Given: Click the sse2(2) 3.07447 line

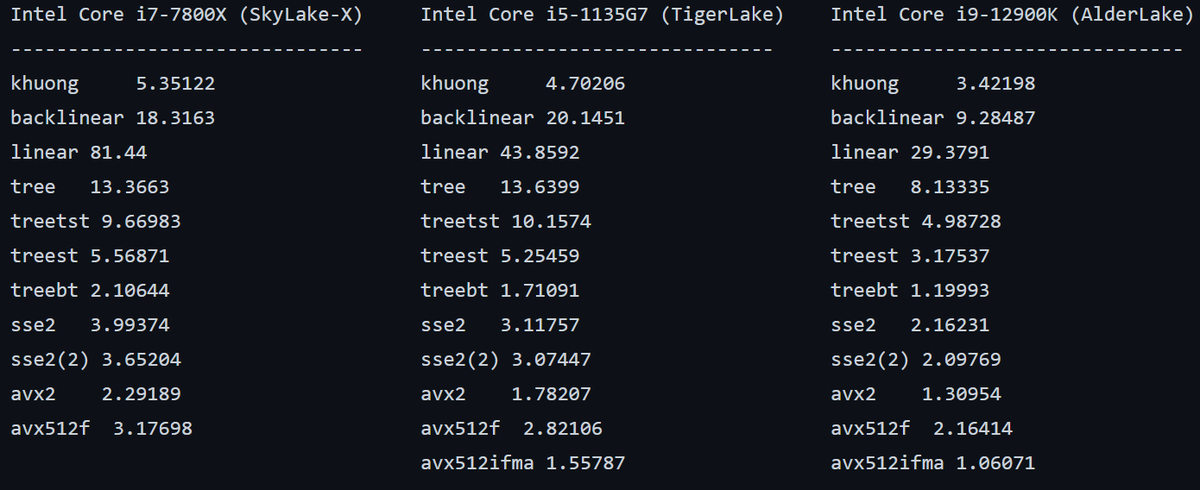Looking at the screenshot, I should click(506, 360).
